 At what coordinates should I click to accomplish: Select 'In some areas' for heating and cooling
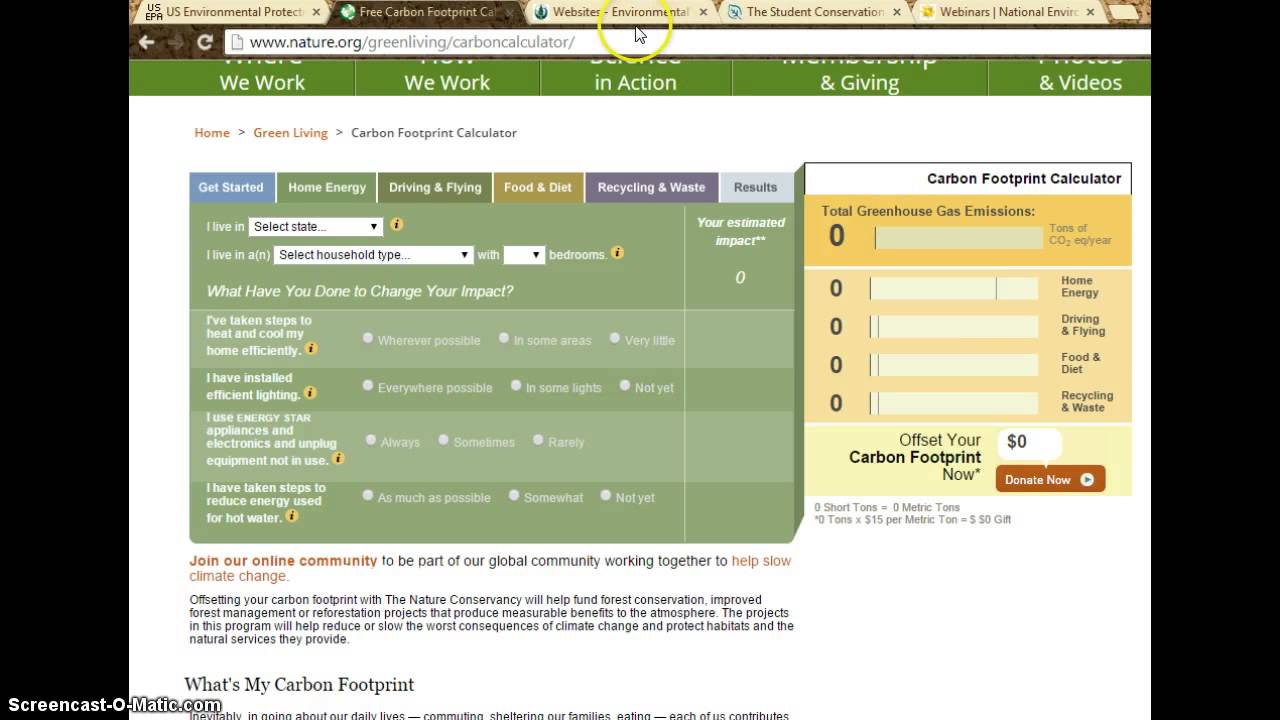504,338
